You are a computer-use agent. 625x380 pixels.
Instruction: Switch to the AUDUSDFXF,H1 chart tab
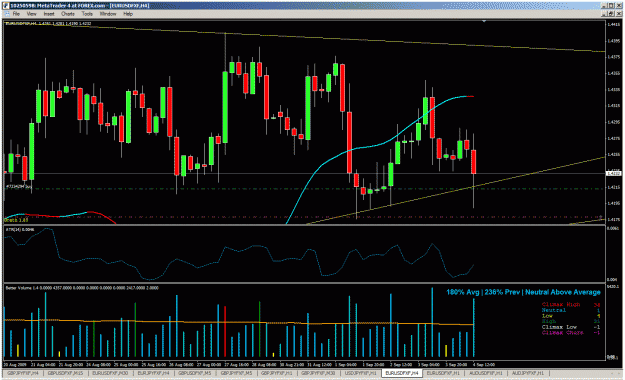tap(485, 373)
